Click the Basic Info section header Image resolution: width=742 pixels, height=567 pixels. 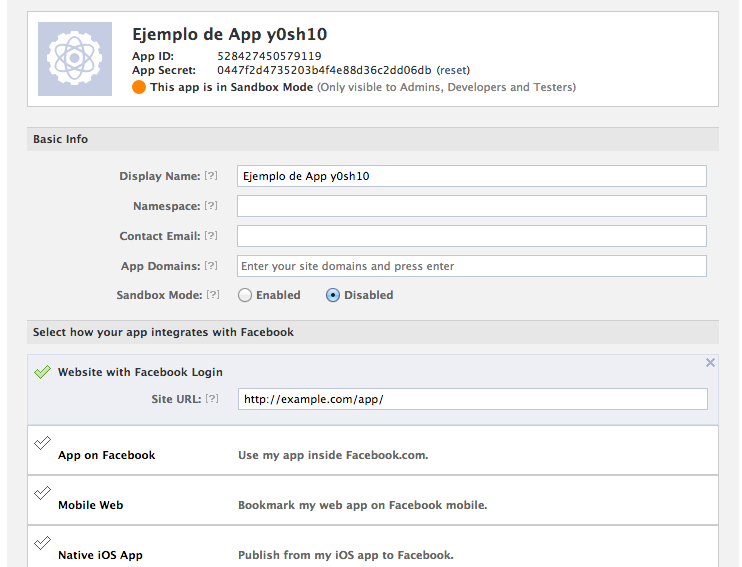click(x=373, y=139)
